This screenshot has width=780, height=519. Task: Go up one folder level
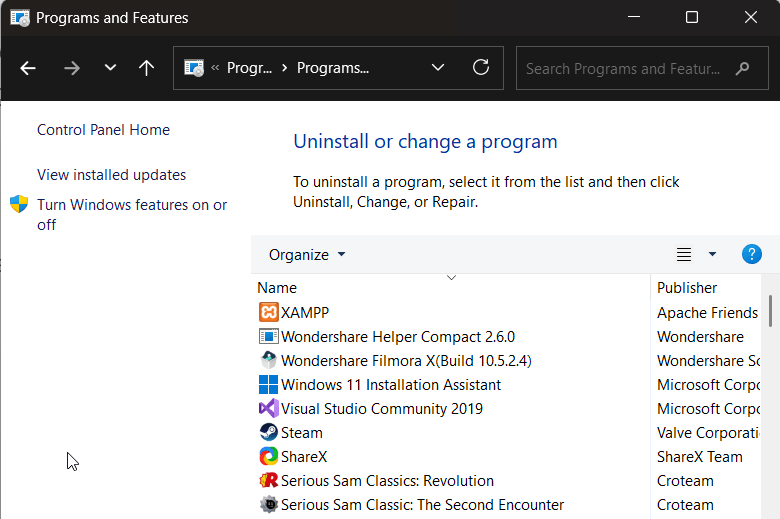pos(146,68)
